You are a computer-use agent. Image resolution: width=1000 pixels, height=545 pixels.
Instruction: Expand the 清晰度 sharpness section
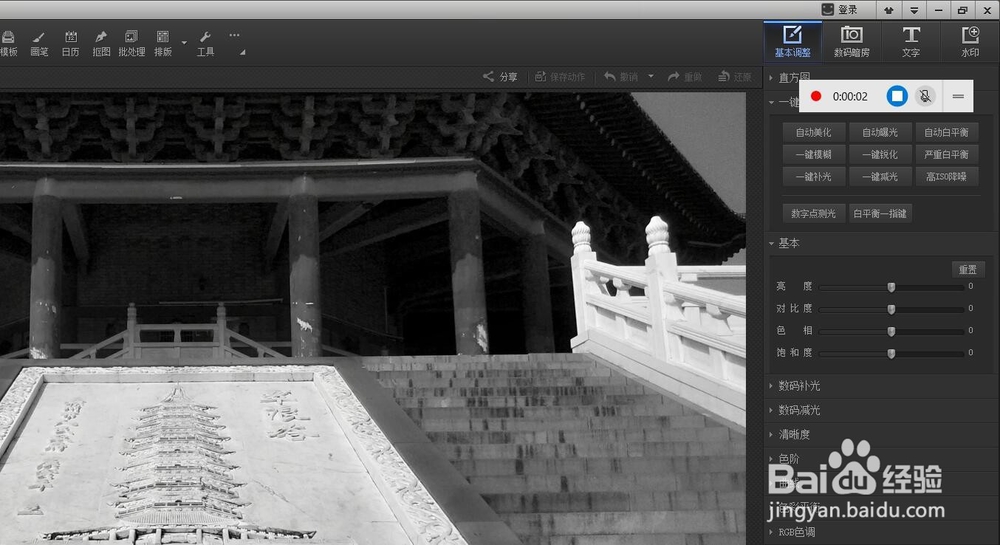point(790,434)
